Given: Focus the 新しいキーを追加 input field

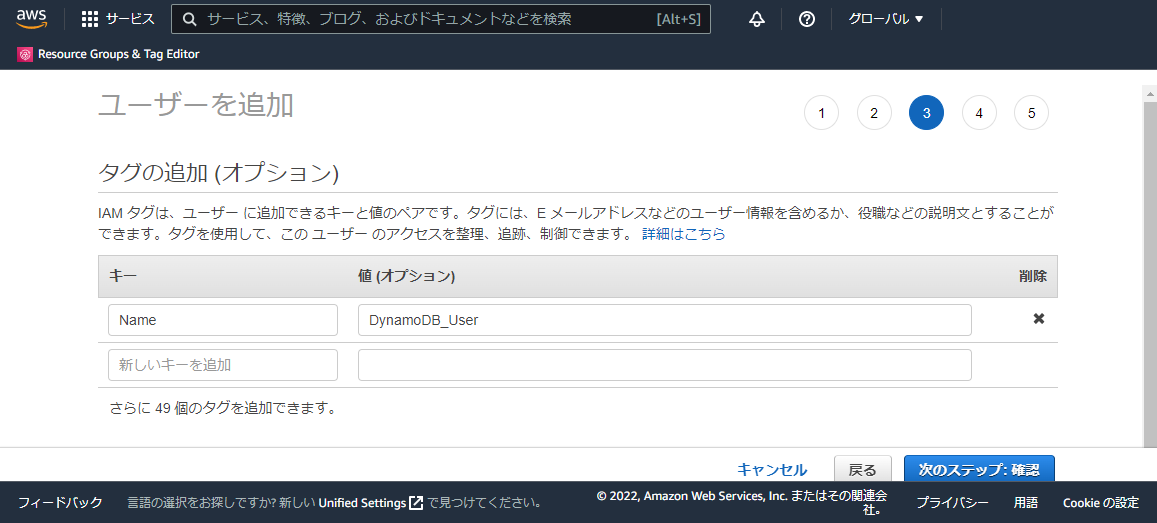Looking at the screenshot, I should [223, 365].
